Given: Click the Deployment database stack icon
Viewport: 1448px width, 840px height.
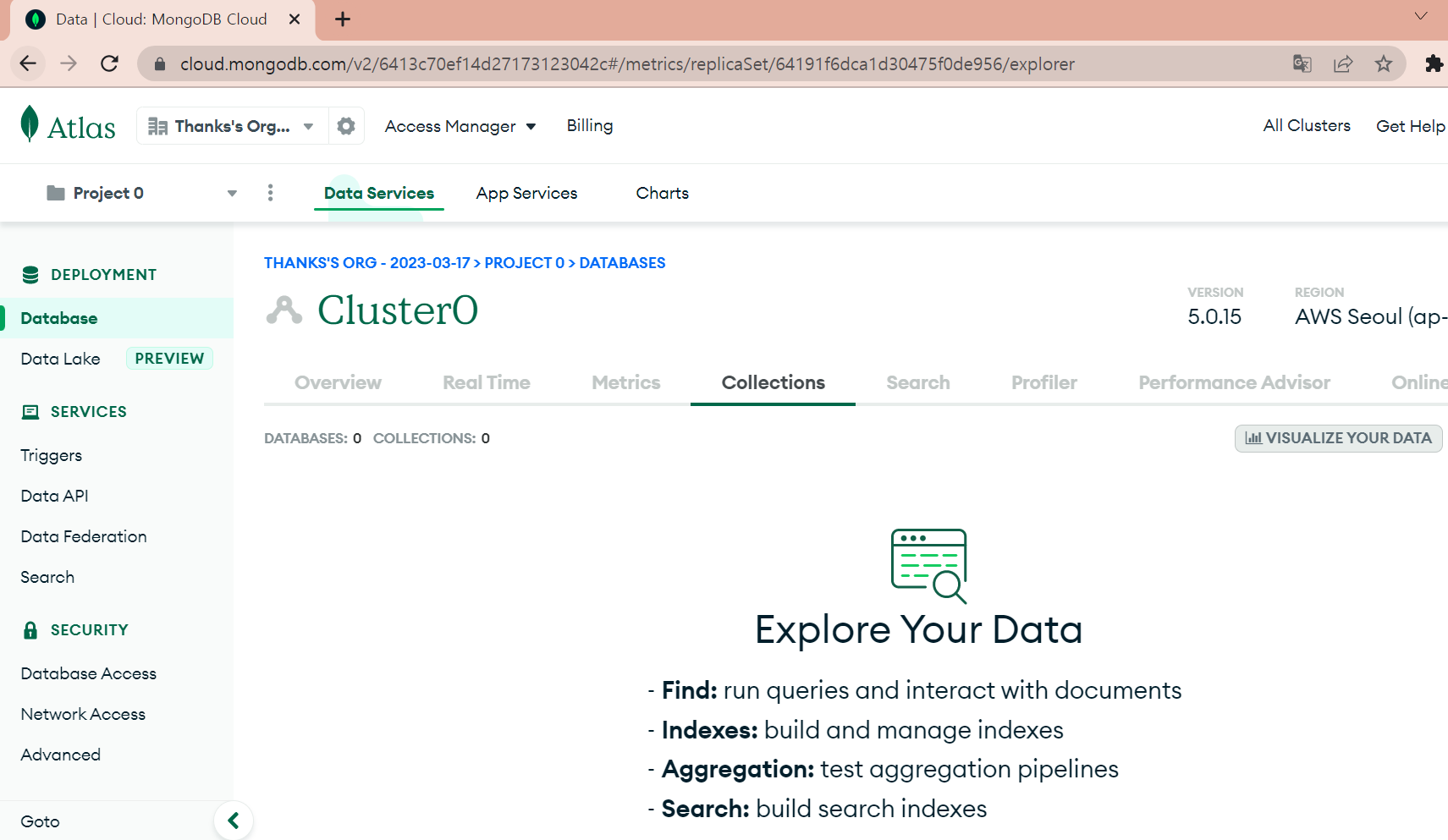Looking at the screenshot, I should [x=30, y=275].
